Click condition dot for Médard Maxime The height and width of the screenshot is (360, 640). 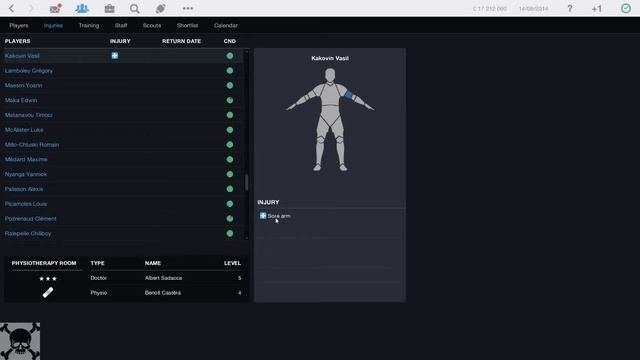point(230,159)
